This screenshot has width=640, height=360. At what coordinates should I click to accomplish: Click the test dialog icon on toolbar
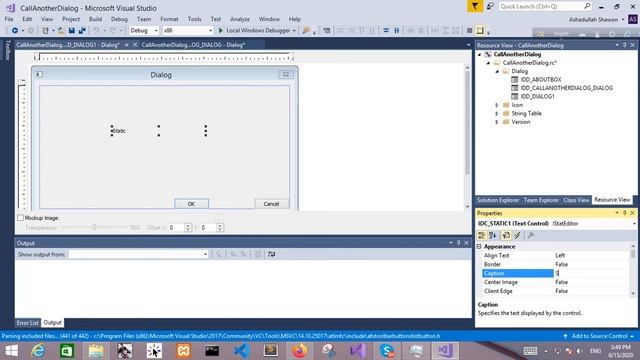point(327,31)
